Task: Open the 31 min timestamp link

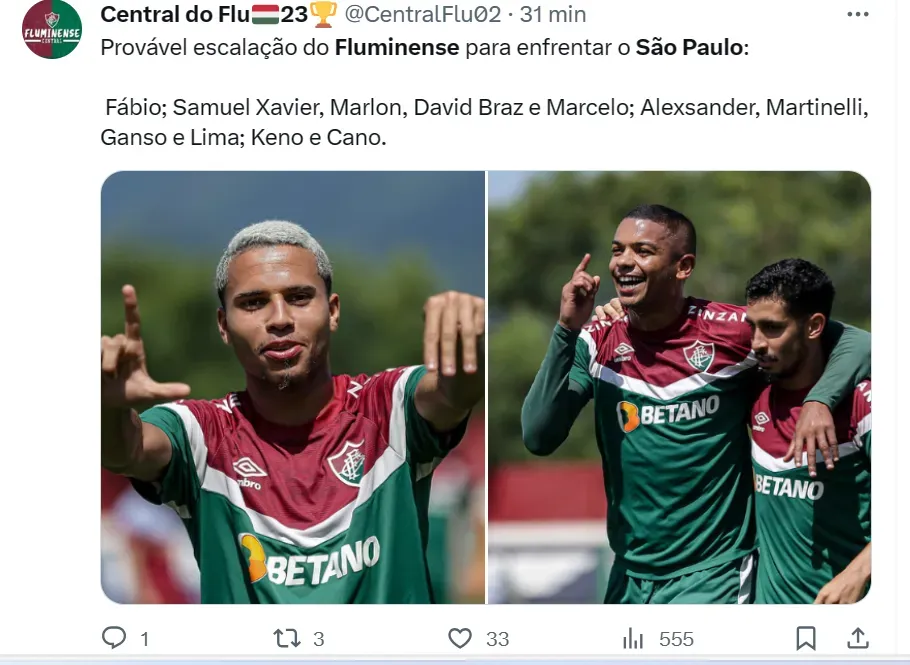Action: coord(553,15)
